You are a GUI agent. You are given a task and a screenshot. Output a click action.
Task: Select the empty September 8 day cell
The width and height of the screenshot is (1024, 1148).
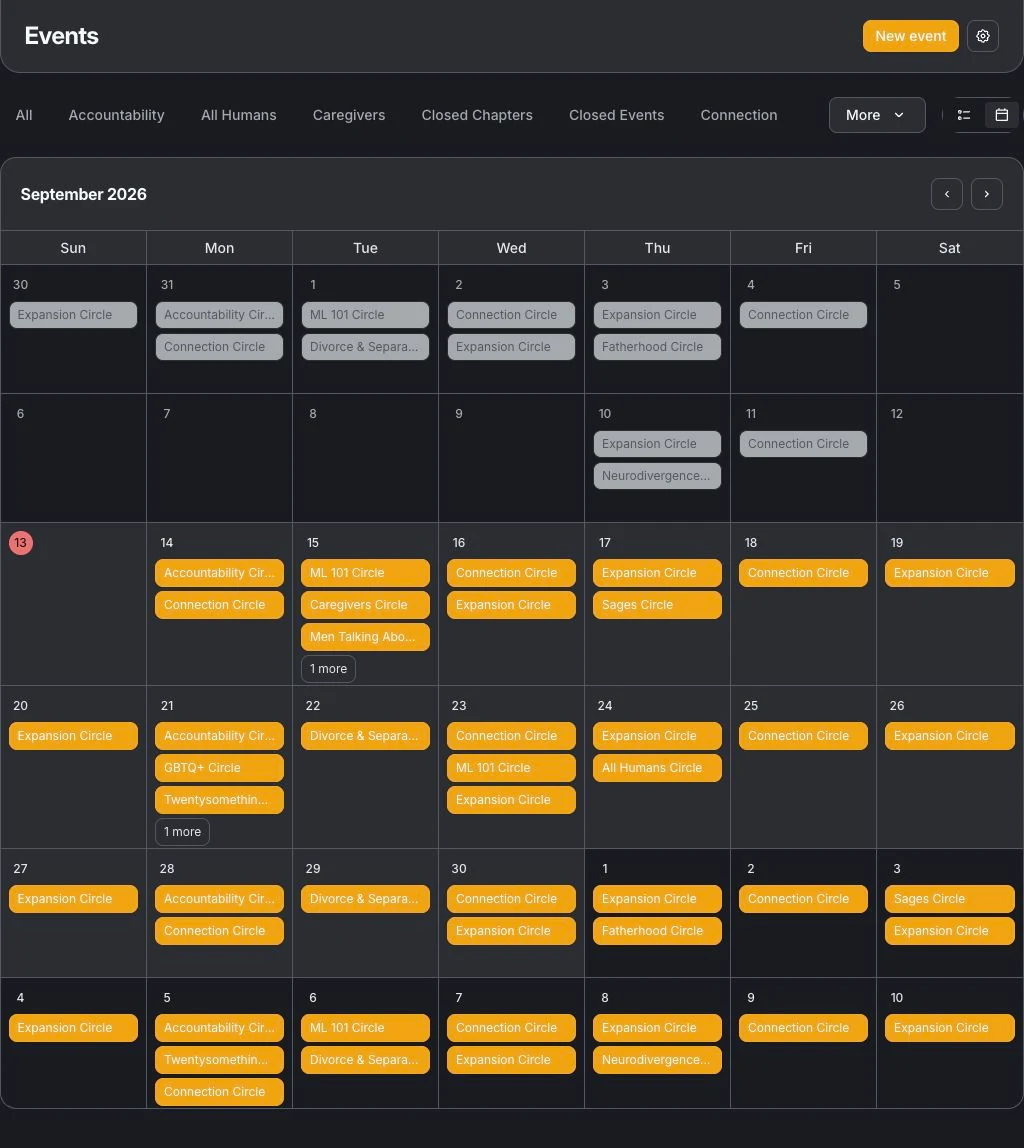[x=365, y=458]
